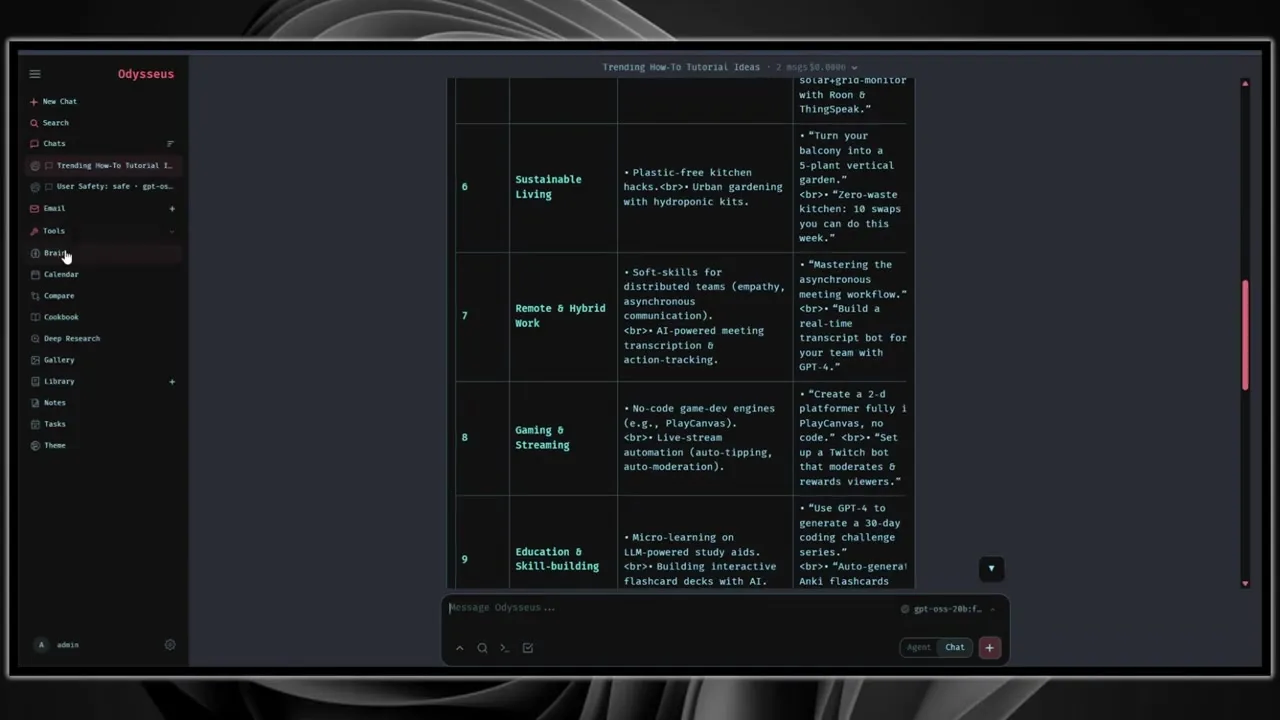Open settings via the gear icon
This screenshot has width=1280, height=720.
[170, 645]
